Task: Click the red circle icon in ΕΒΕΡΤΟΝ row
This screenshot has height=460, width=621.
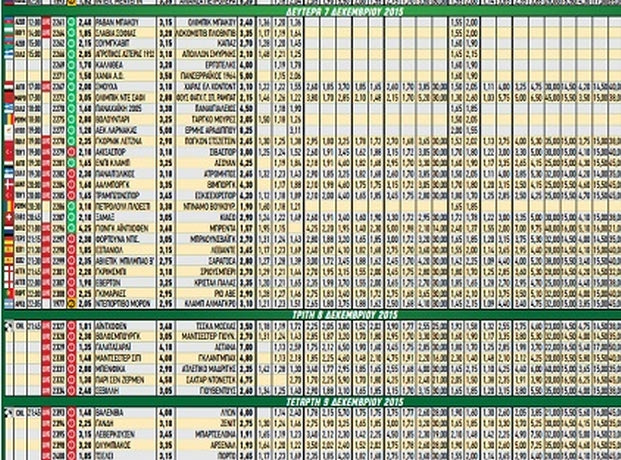Action: click(x=71, y=282)
